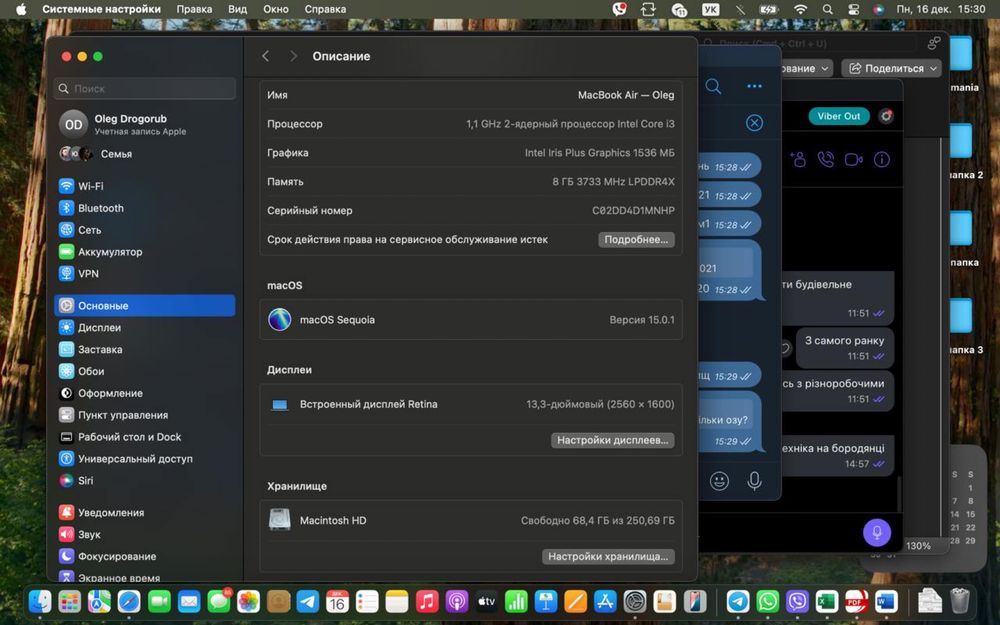Click the Поиск field in System Settings
1000x625 pixels.
145,89
